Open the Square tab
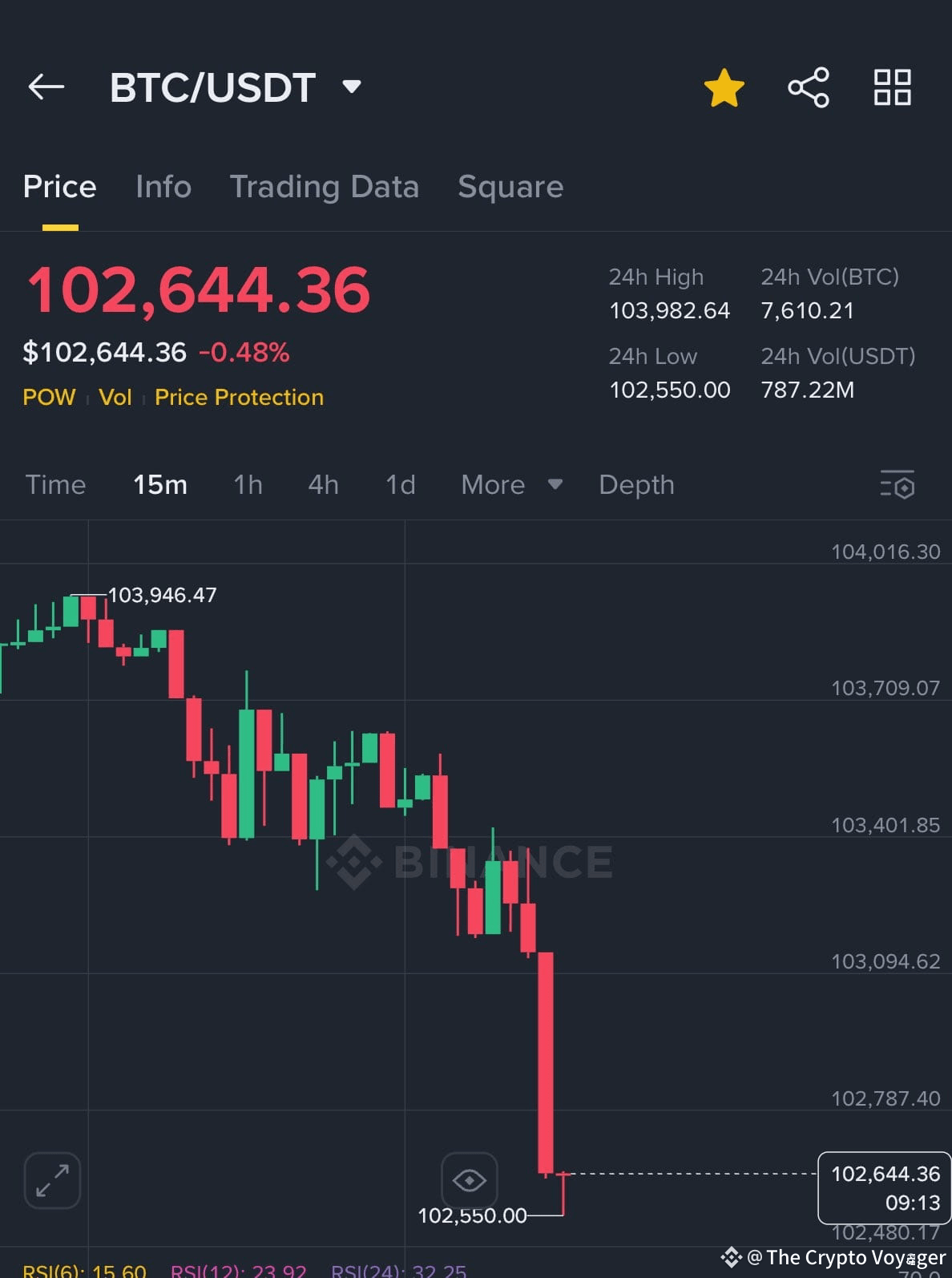The height and width of the screenshot is (1278, 952). pos(510,186)
